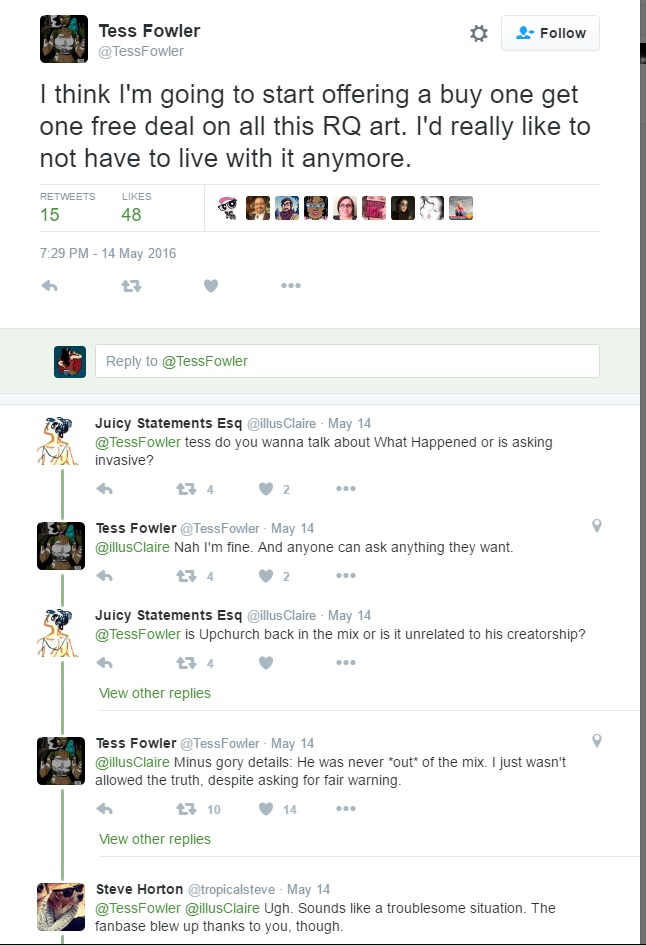Reply to Juicy Statements' 'What Happened' tweet

pos(105,489)
